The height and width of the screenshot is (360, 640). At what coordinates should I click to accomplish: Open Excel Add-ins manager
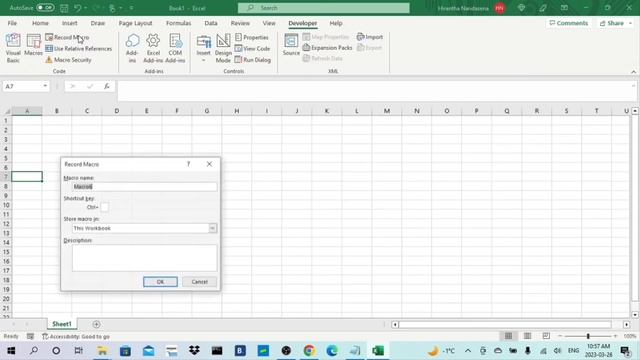click(153, 48)
